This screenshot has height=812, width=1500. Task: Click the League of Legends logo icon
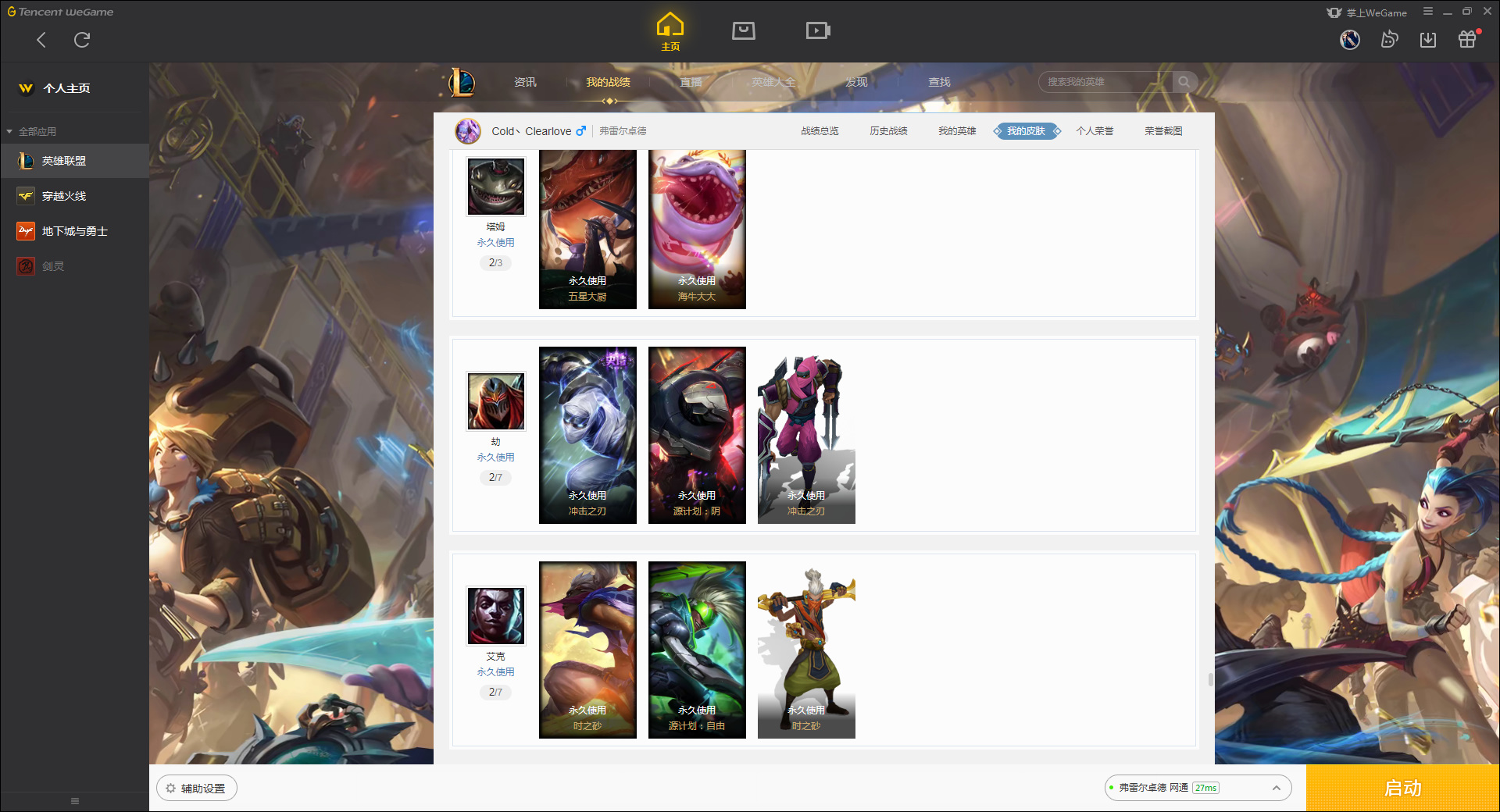tap(462, 82)
